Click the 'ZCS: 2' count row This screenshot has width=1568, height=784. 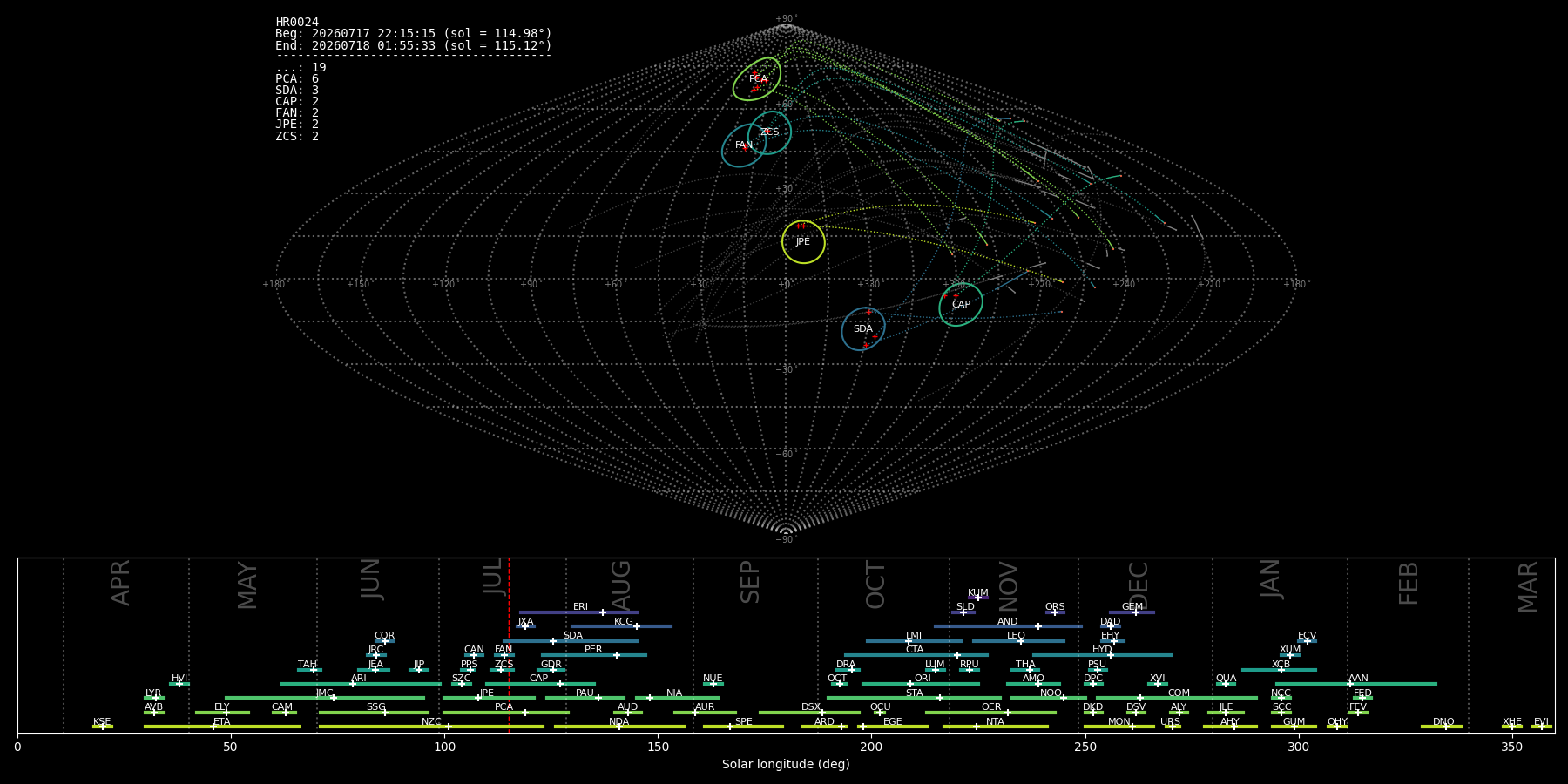(x=297, y=136)
